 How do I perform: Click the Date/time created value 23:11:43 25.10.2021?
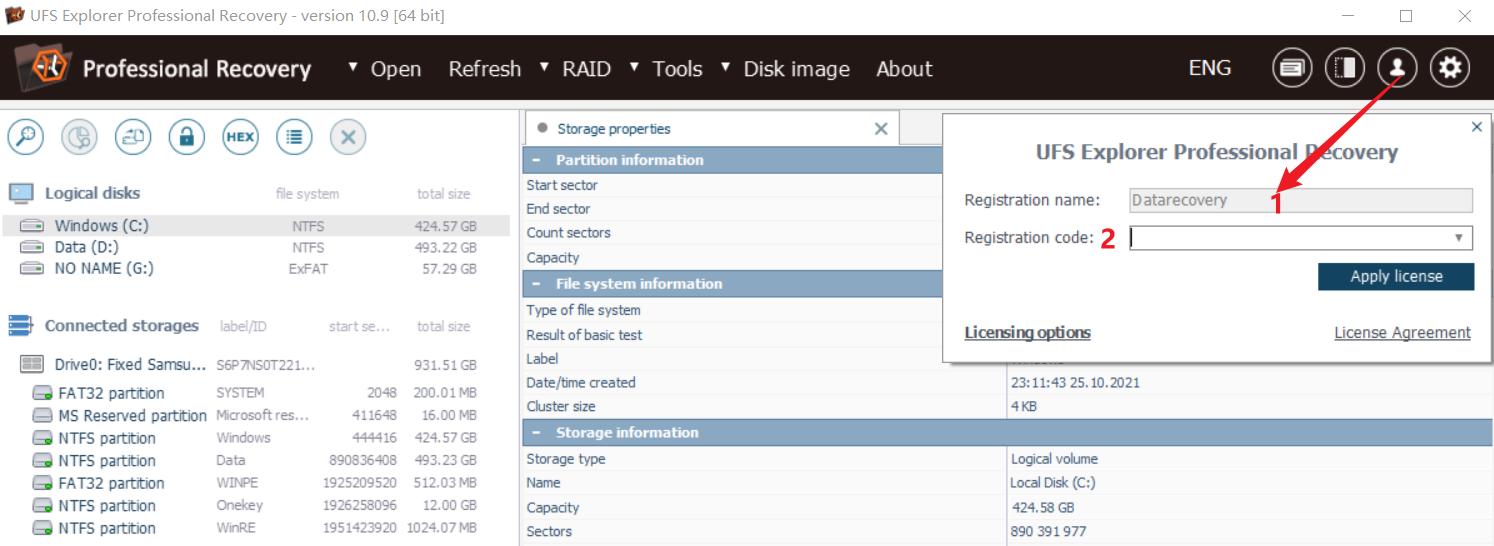click(1075, 383)
